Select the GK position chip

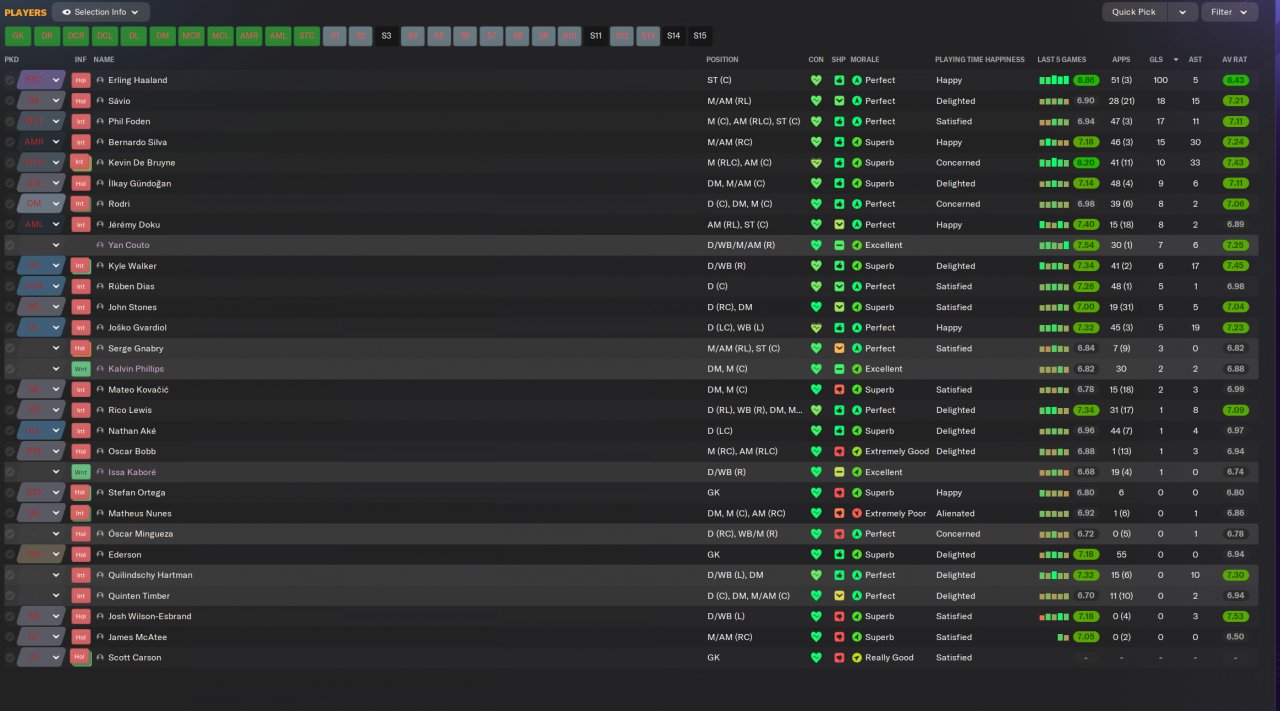coord(18,36)
